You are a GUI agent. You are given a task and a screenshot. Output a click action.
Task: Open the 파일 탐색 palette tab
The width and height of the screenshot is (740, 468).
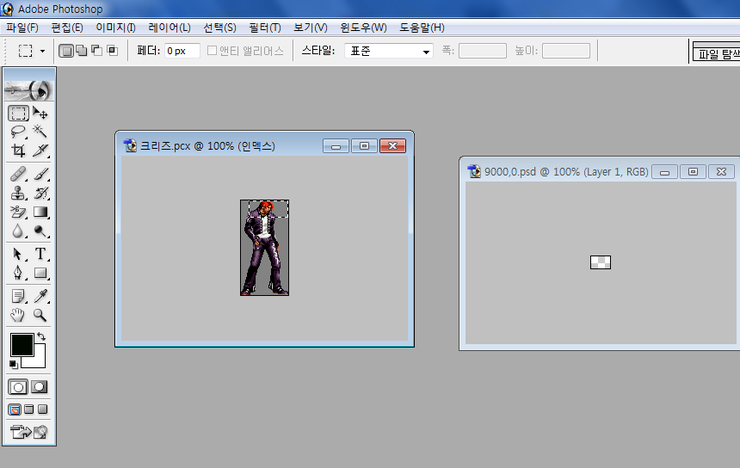(x=716, y=54)
